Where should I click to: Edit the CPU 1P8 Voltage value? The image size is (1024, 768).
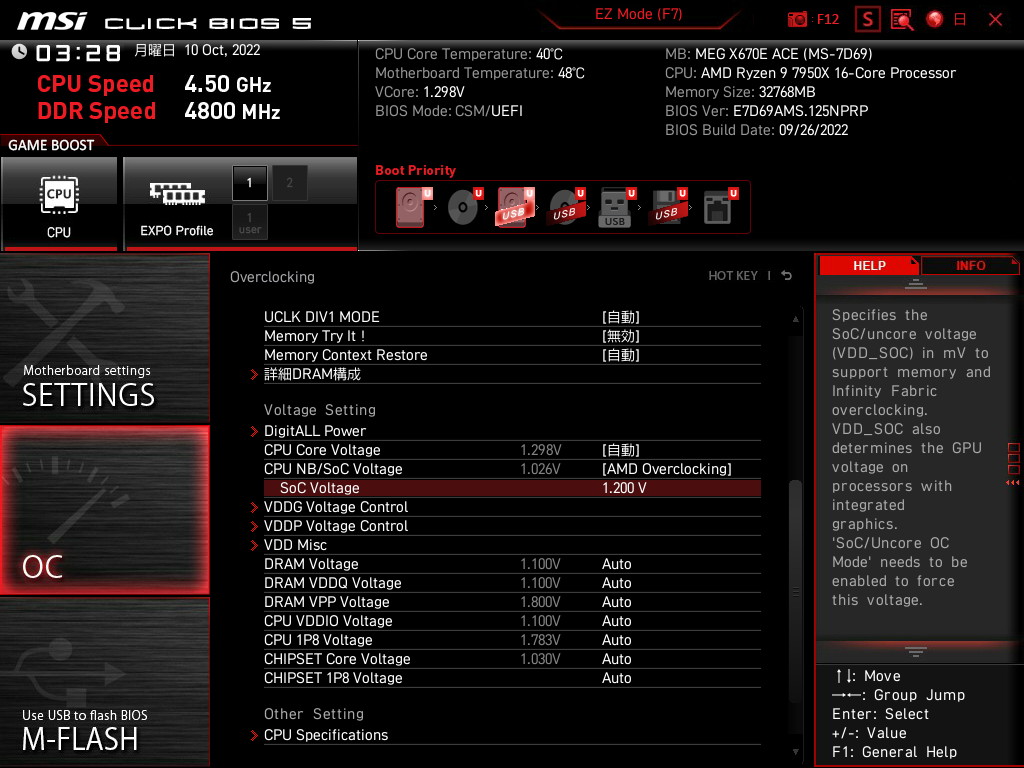pyautogui.click(x=616, y=639)
